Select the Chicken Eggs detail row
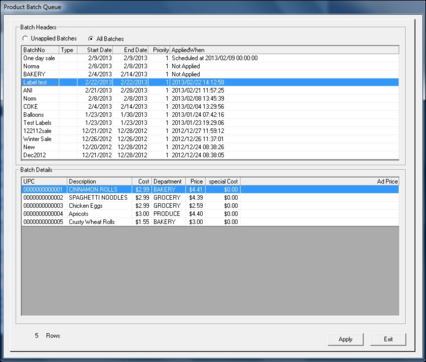 [x=210, y=206]
